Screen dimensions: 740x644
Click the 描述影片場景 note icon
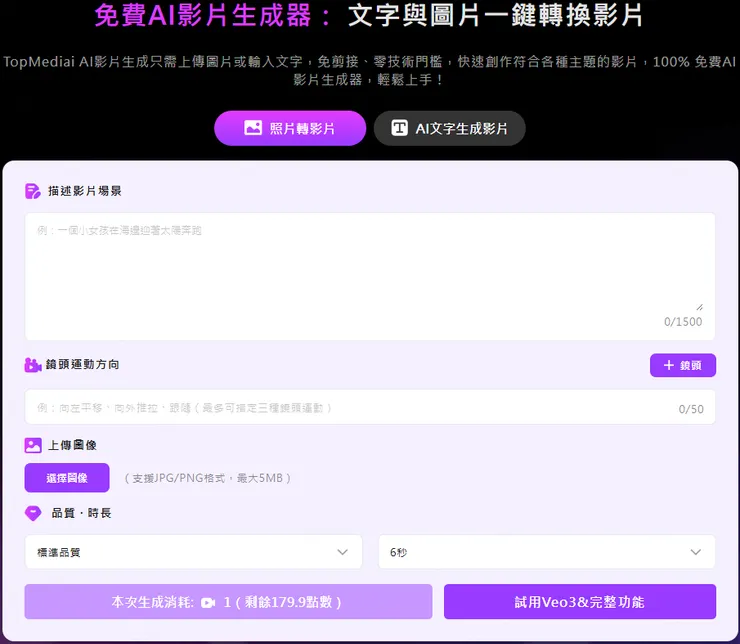pyautogui.click(x=33, y=191)
